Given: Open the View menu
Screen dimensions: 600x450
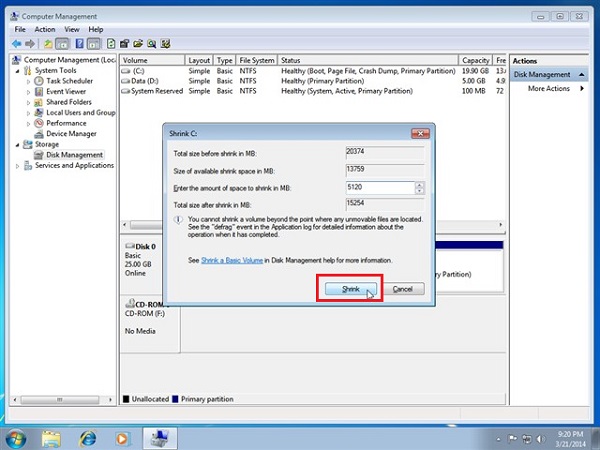Looking at the screenshot, I should click(72, 29).
